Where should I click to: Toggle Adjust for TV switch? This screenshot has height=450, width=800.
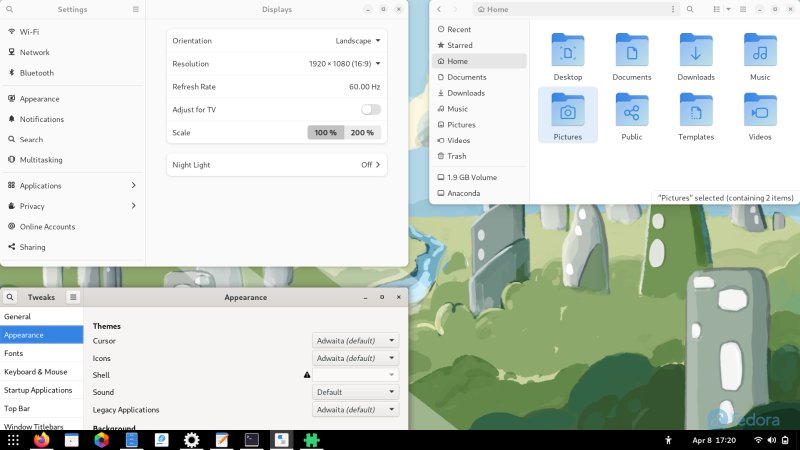[x=371, y=109]
